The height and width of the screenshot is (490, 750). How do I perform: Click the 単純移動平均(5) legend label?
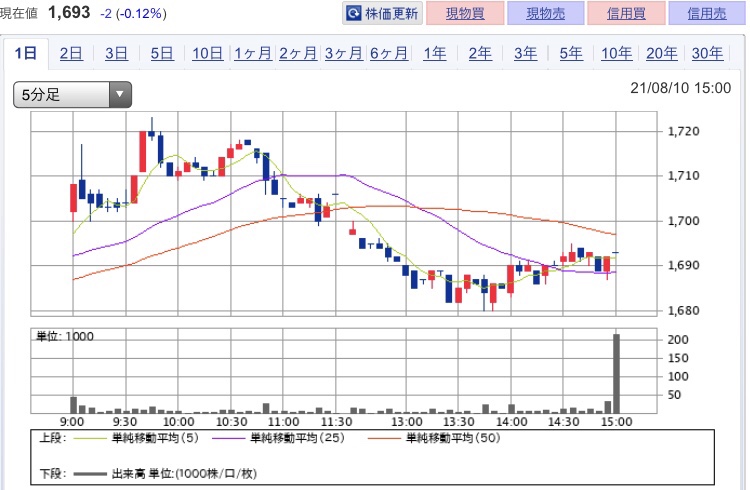(155, 437)
